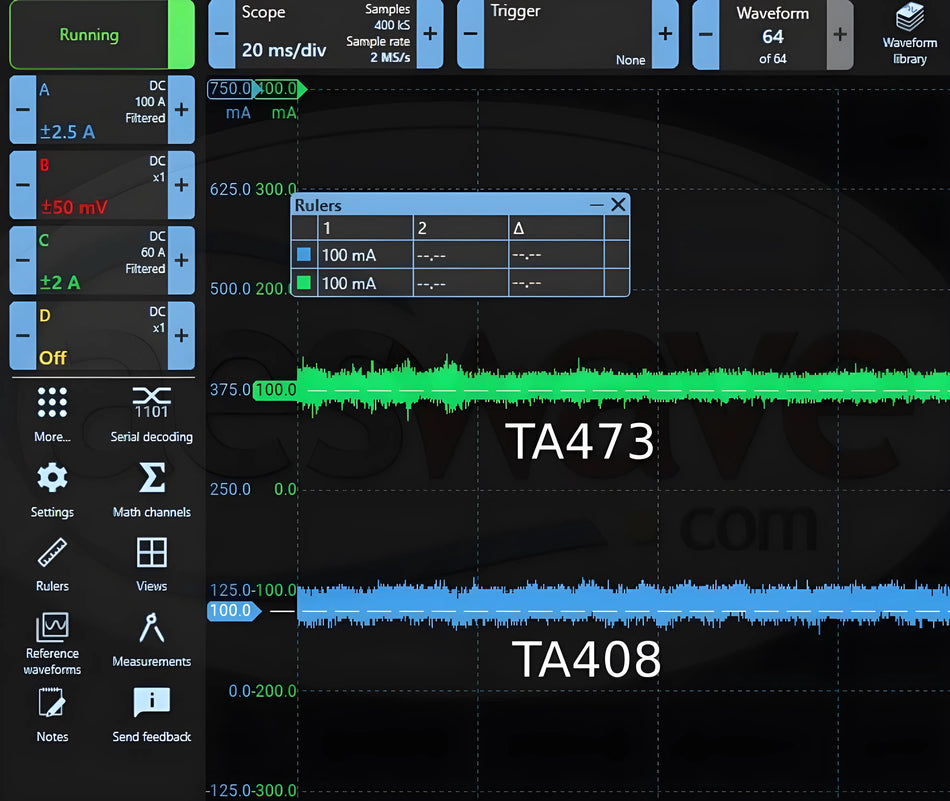950x801 pixels.
Task: Open the More... tools grid
Action: point(52,414)
